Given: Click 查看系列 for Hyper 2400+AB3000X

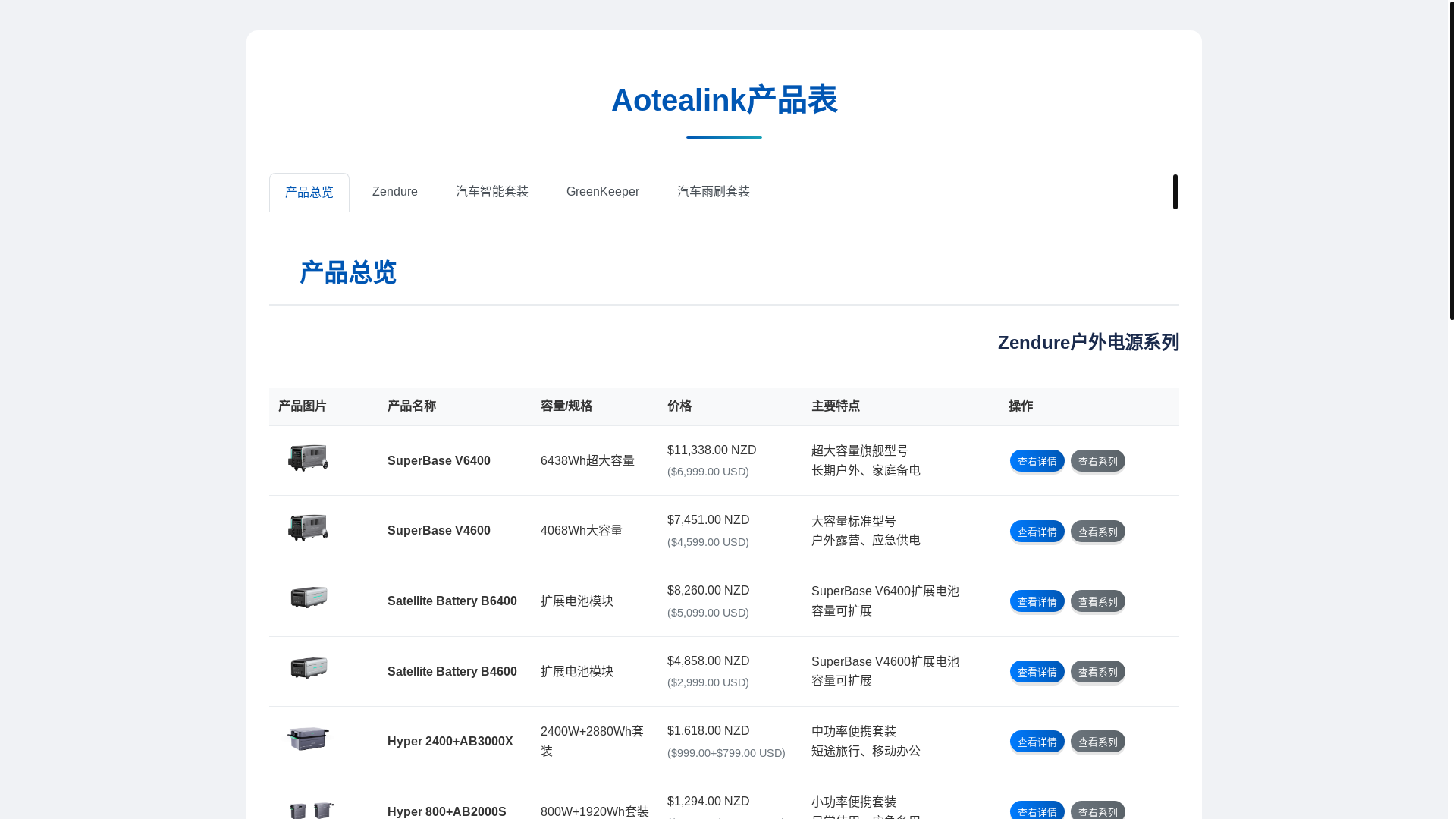Looking at the screenshot, I should 1097,742.
